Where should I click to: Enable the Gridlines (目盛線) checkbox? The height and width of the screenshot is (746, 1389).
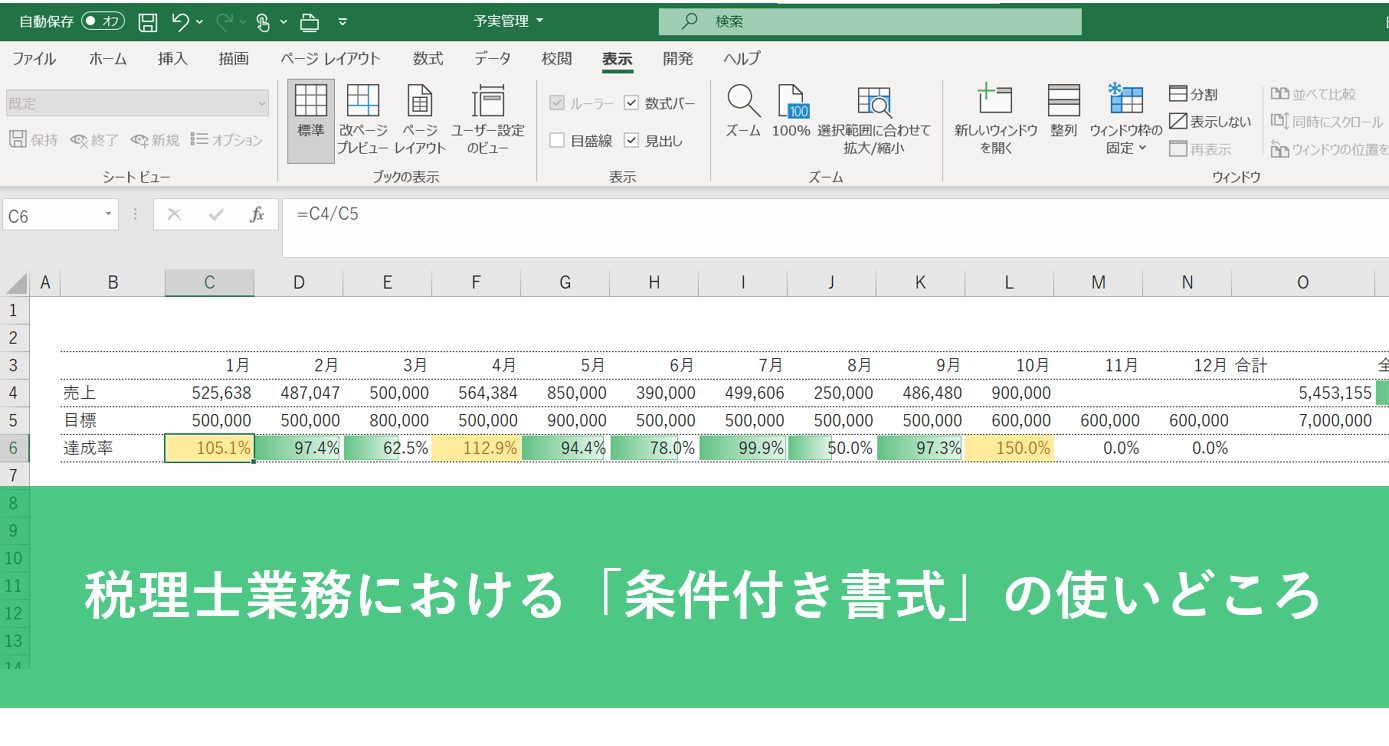557,141
